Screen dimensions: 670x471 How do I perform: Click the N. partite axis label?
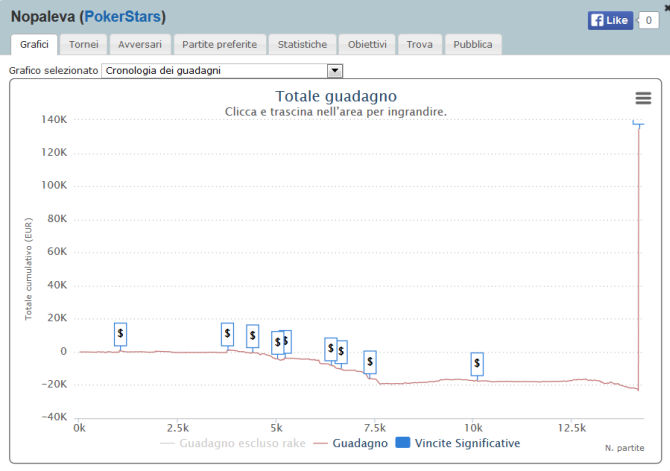tap(624, 448)
